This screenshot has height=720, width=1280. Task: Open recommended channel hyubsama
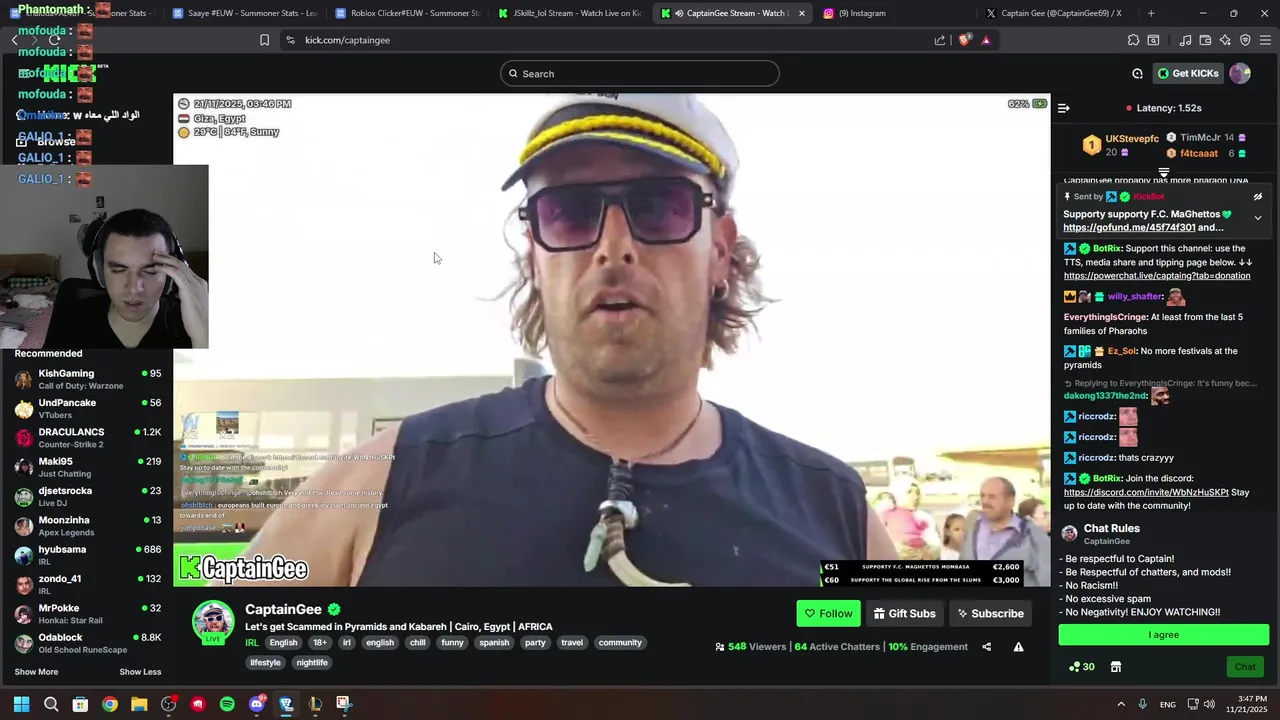(x=88, y=555)
